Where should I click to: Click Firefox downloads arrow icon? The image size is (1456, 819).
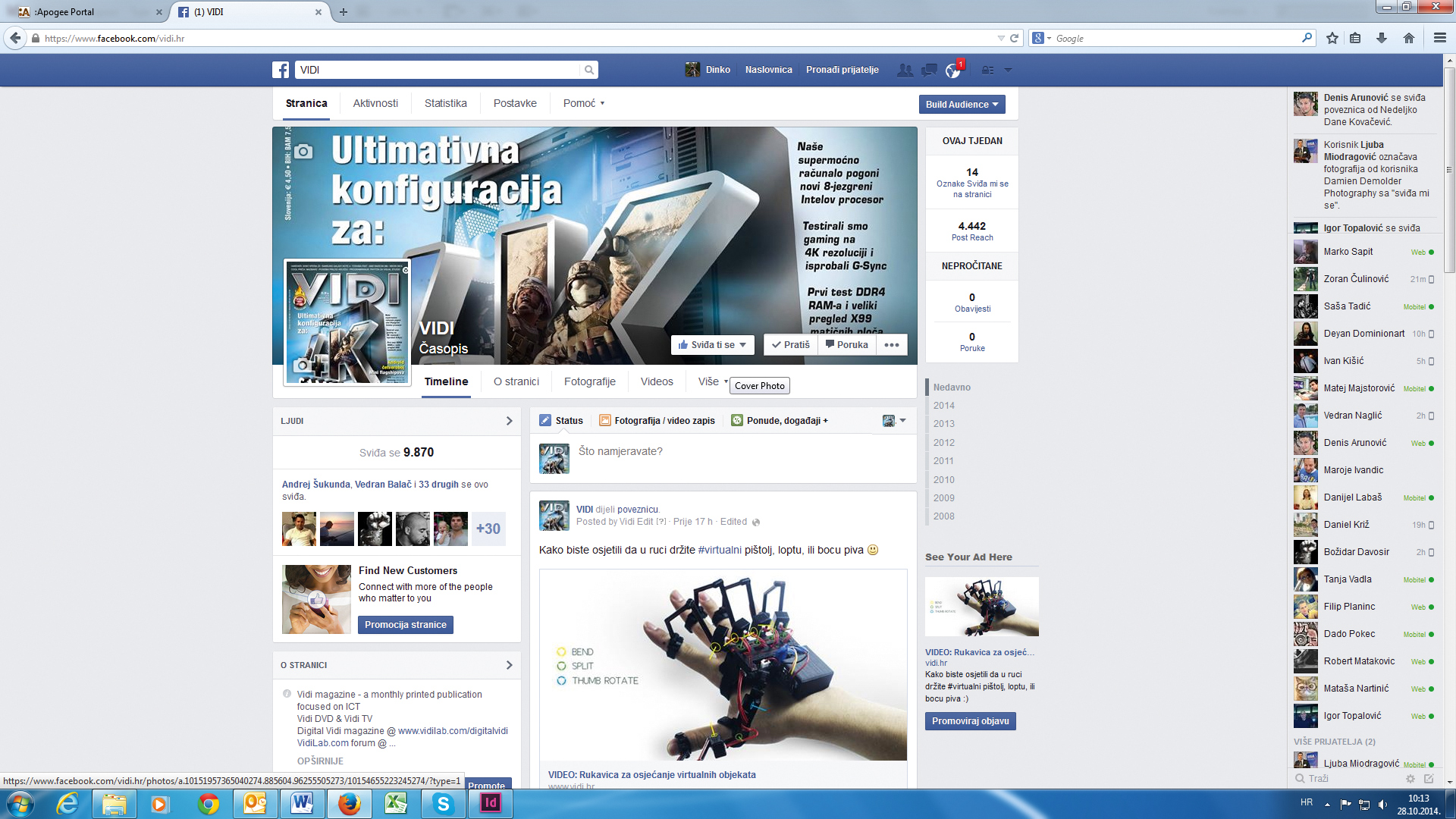tap(1382, 38)
